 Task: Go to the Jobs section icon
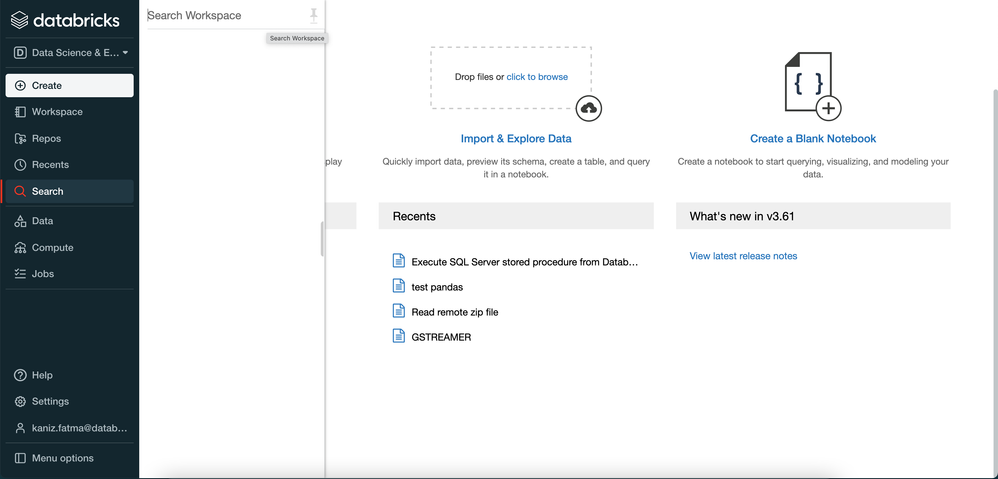click(20, 274)
